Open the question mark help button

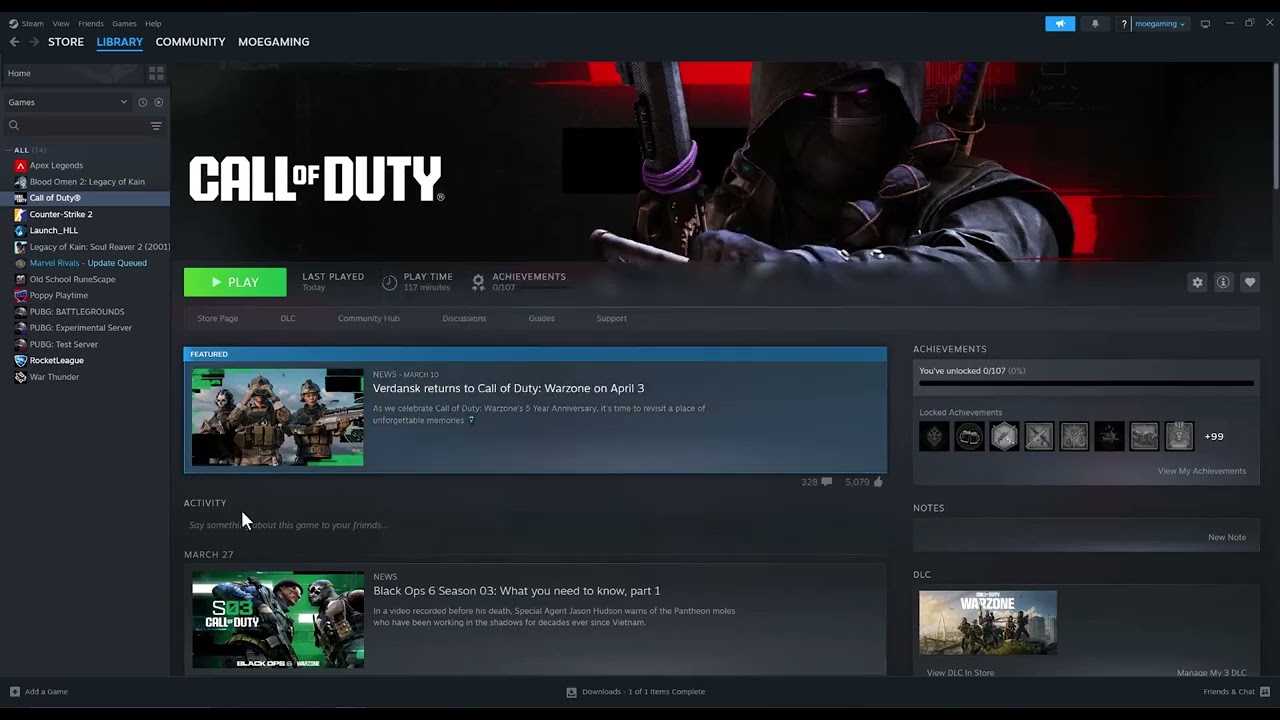click(1124, 24)
